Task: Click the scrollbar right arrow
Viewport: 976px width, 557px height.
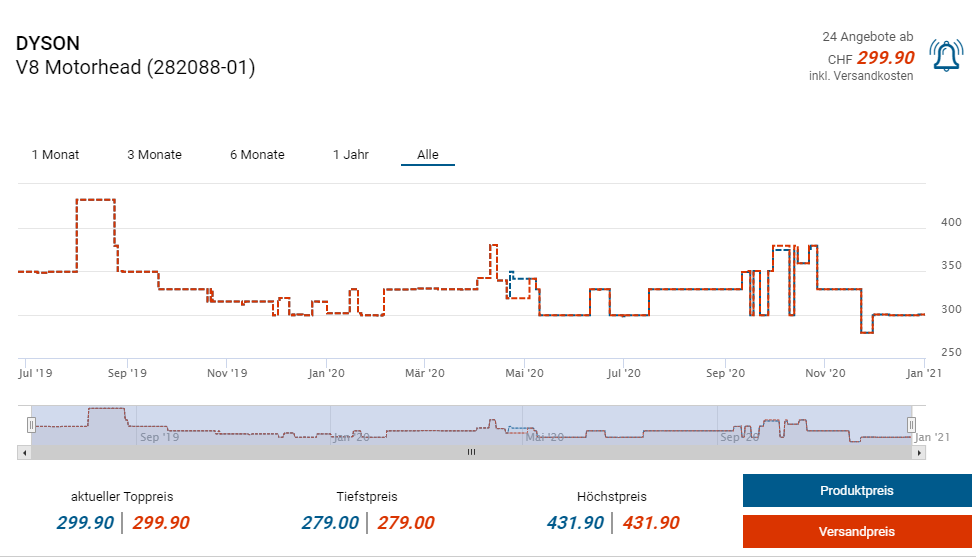Action: [x=919, y=452]
